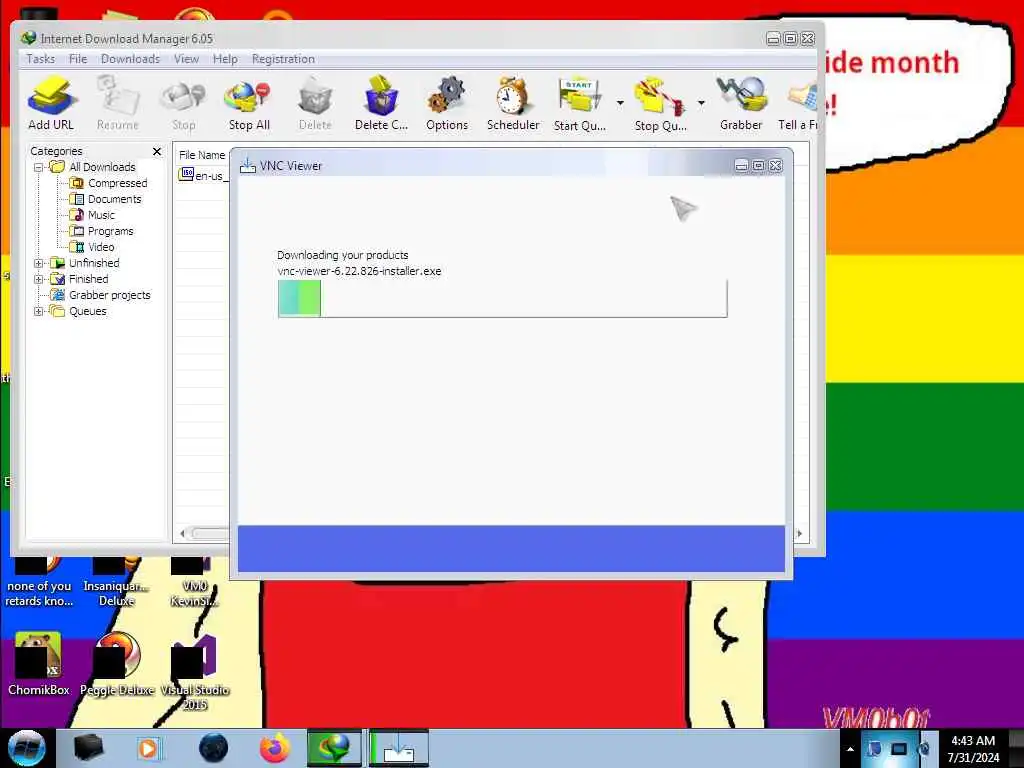The height and width of the screenshot is (768, 1024).
Task: Select All Downloads category
Action: pos(102,167)
